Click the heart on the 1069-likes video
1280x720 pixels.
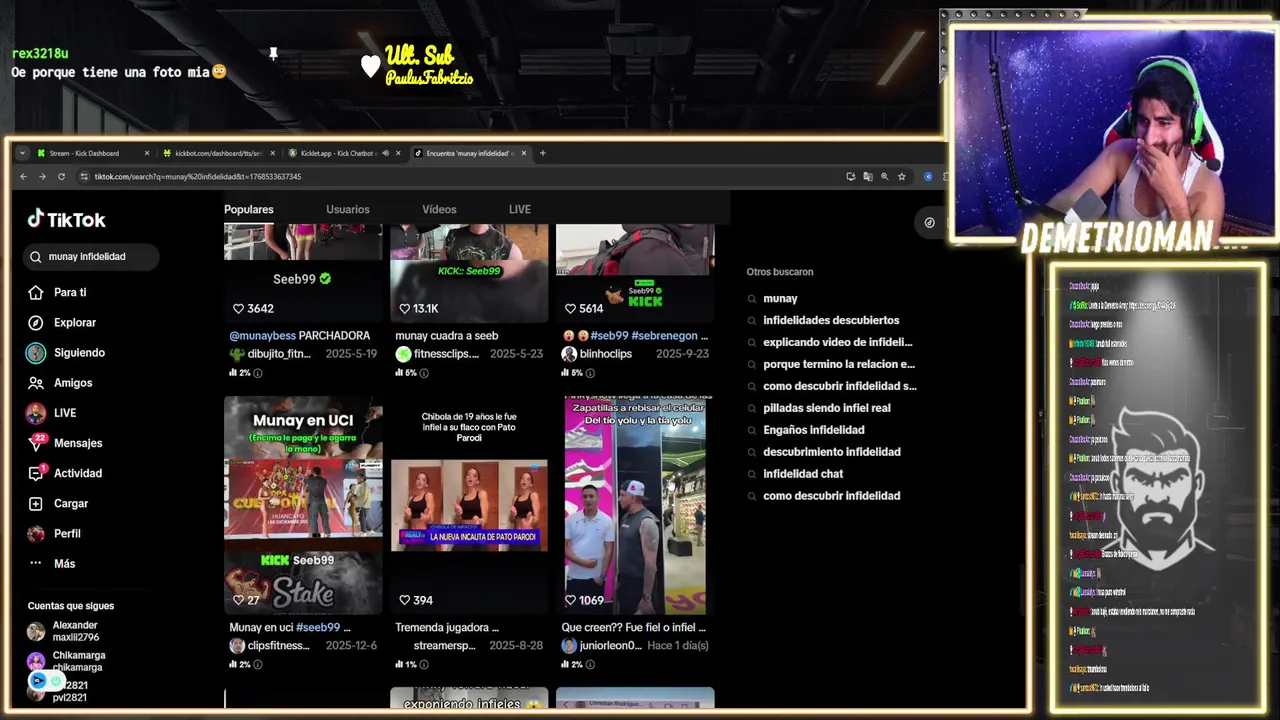point(570,601)
